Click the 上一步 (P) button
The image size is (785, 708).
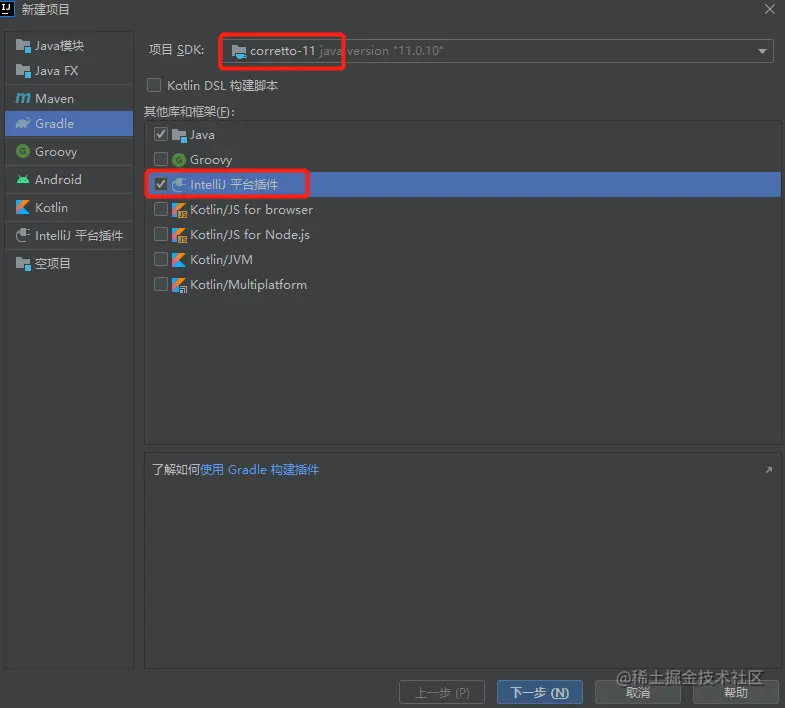pyautogui.click(x=442, y=692)
